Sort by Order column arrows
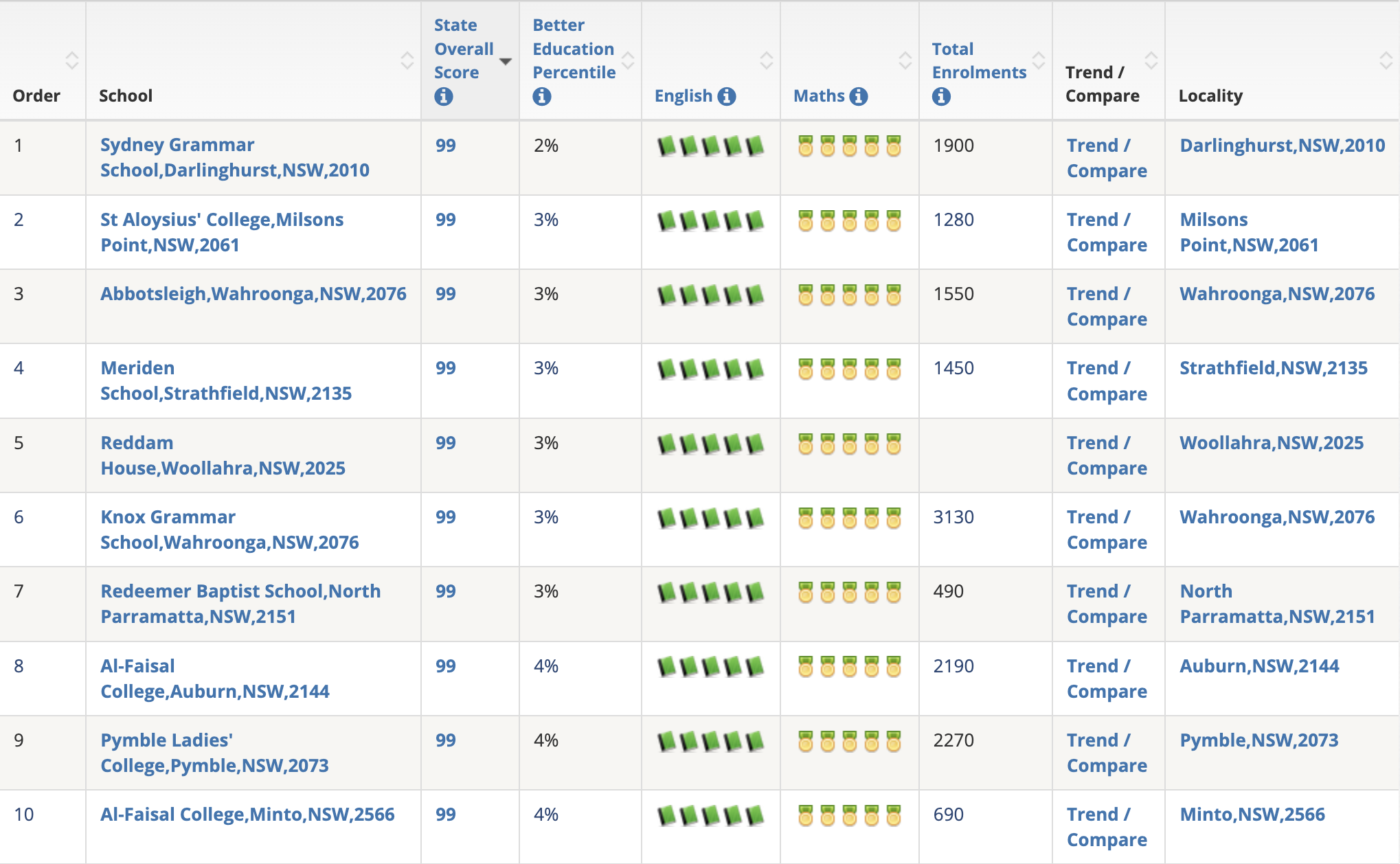1400x864 pixels. coord(71,60)
